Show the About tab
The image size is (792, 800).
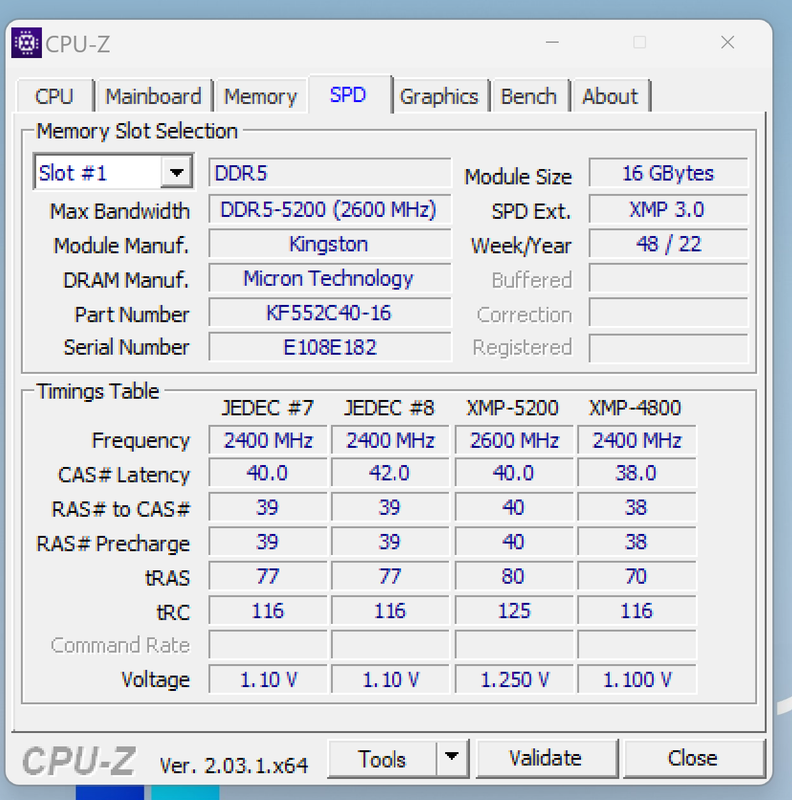[x=610, y=96]
